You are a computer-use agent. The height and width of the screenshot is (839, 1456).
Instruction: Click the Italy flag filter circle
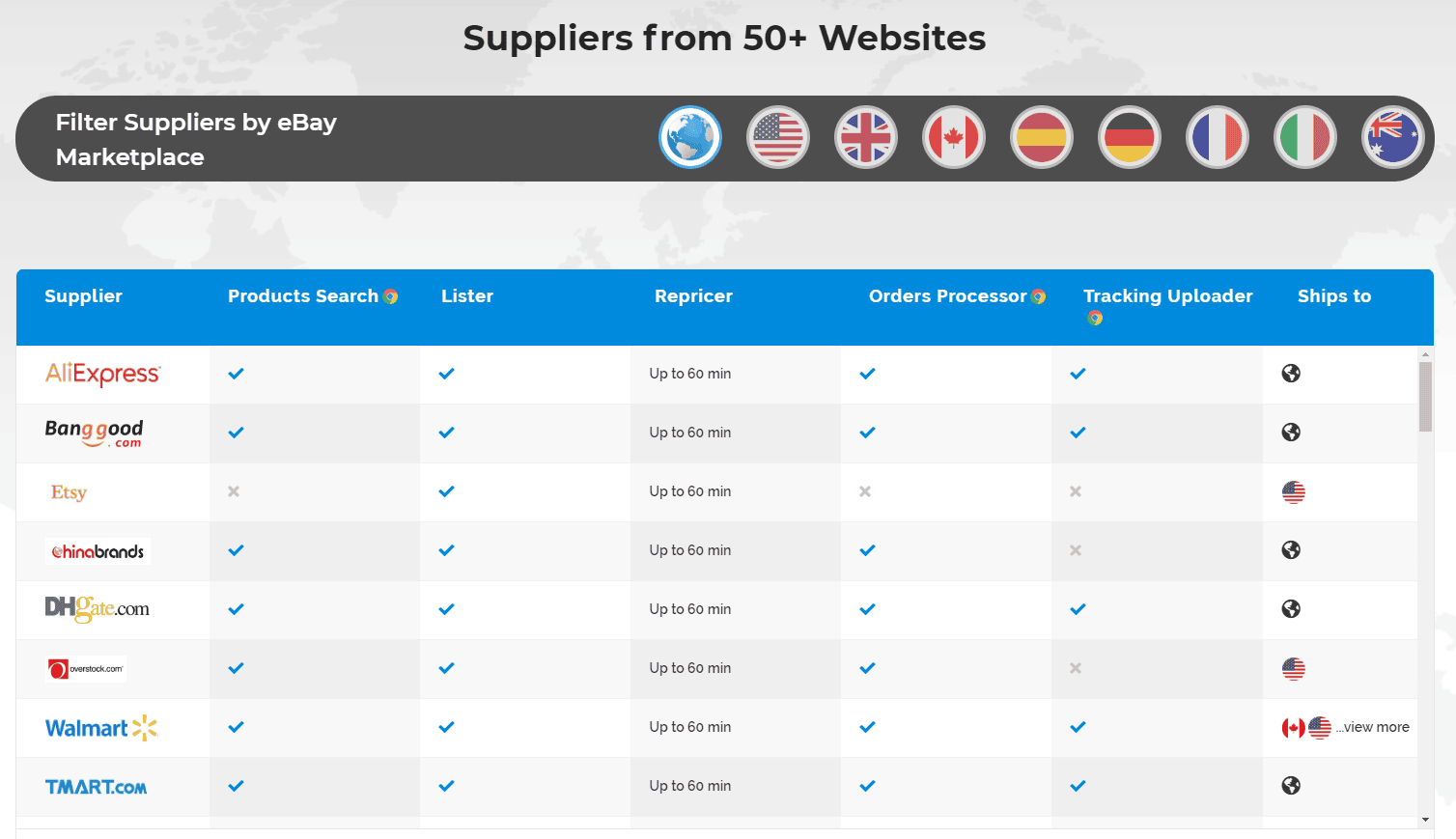coord(1304,137)
